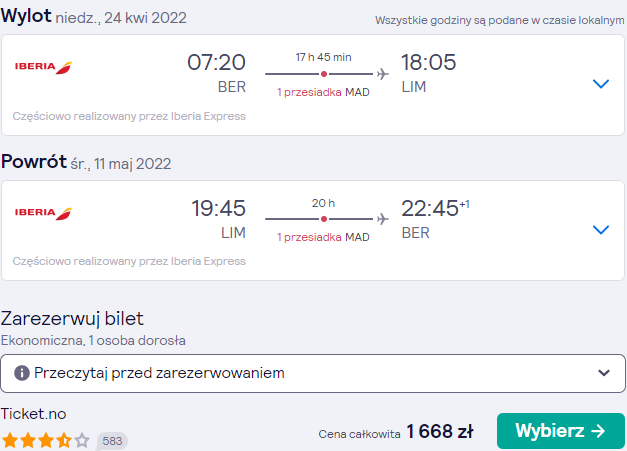Click outbound 1 przesiadka MAD label
Viewport: 627px width, 451px height.
tap(323, 92)
